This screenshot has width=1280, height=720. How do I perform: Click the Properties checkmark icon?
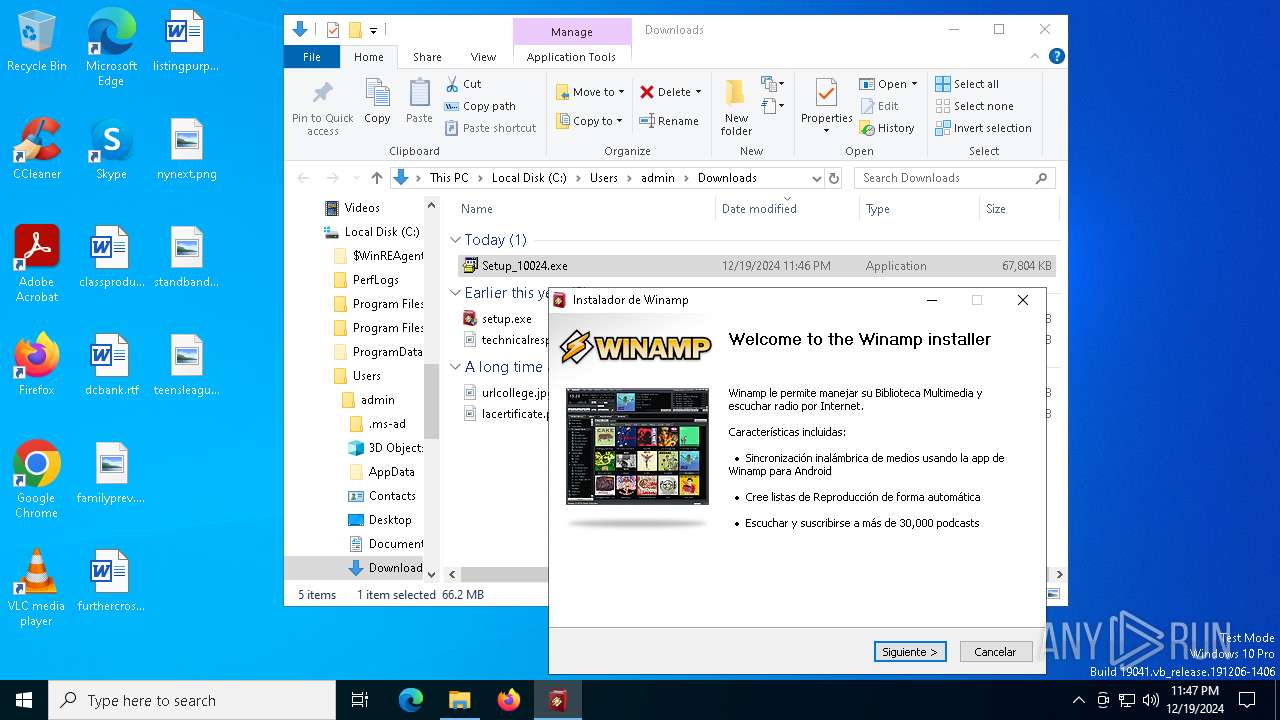click(x=826, y=93)
